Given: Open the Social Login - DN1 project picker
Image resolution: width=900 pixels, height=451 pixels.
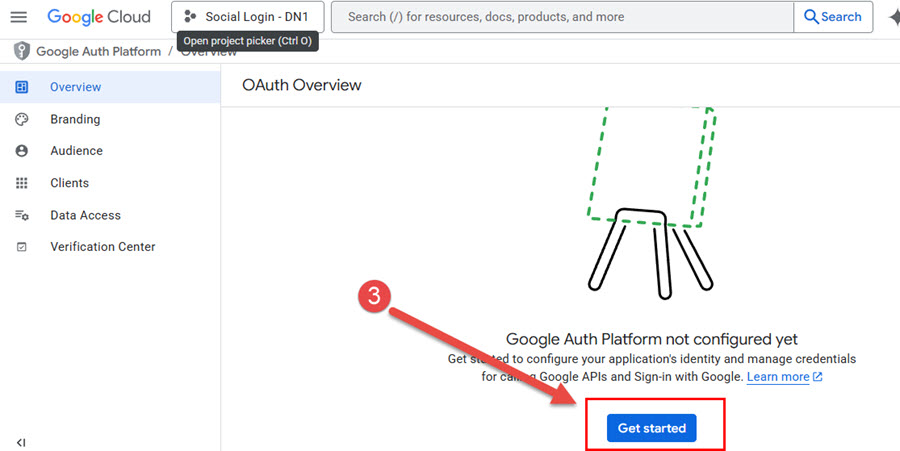Looking at the screenshot, I should (247, 17).
